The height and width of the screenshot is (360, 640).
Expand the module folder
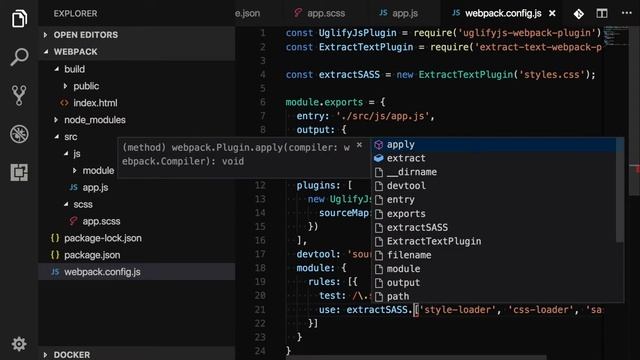pyautogui.click(x=98, y=171)
